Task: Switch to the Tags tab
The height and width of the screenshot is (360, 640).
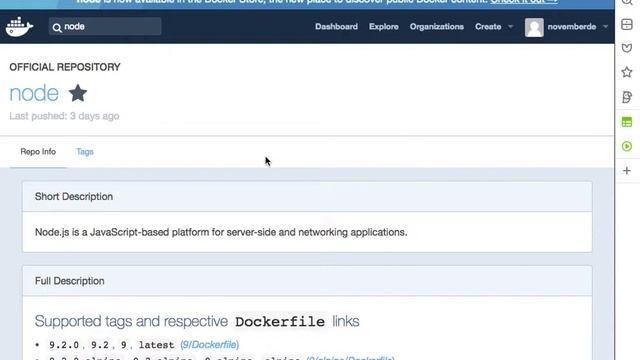Action: pyautogui.click(x=85, y=151)
